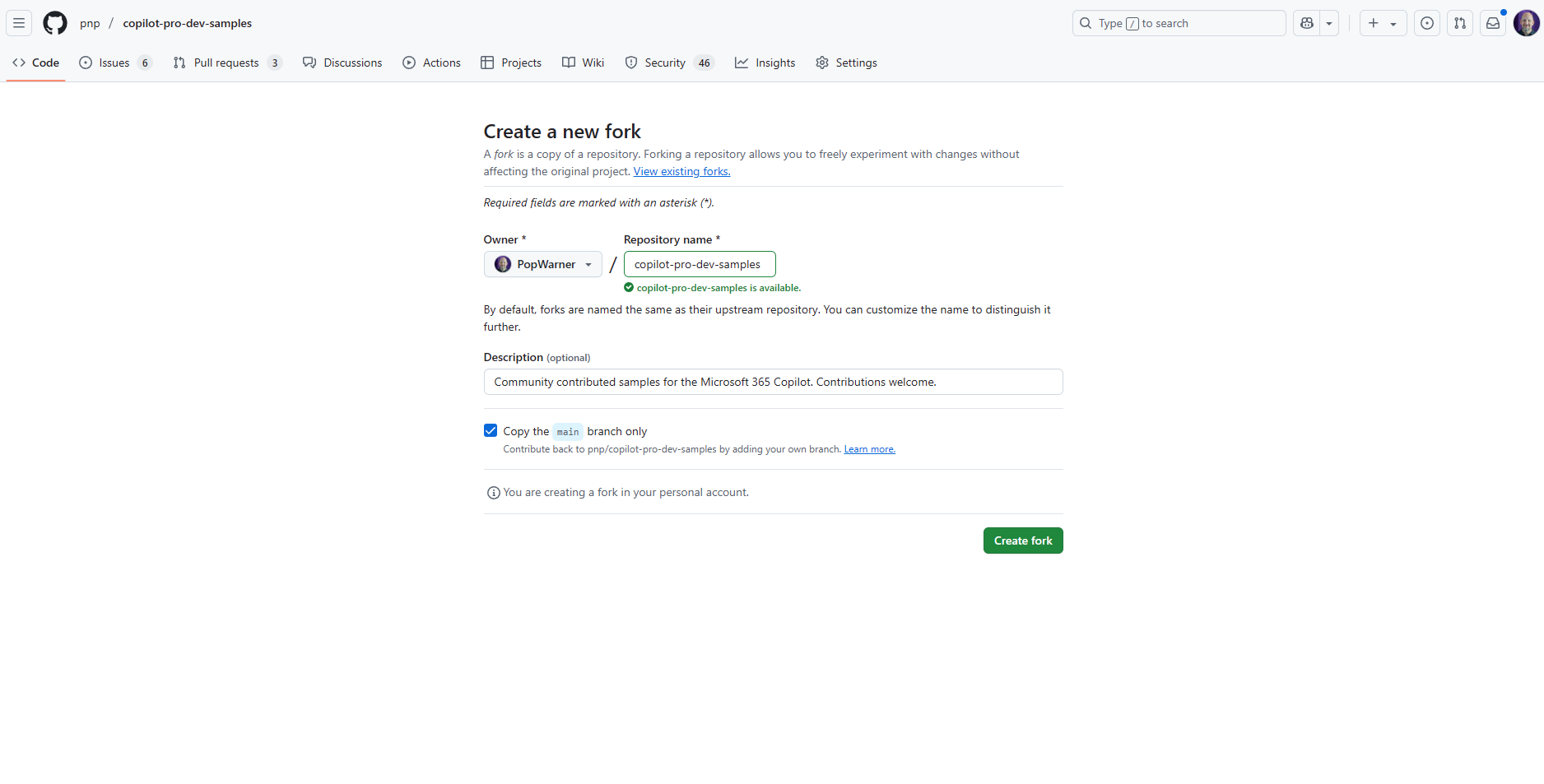Click the info icon beside personal account note
The width and height of the screenshot is (1544, 784).
pos(494,493)
